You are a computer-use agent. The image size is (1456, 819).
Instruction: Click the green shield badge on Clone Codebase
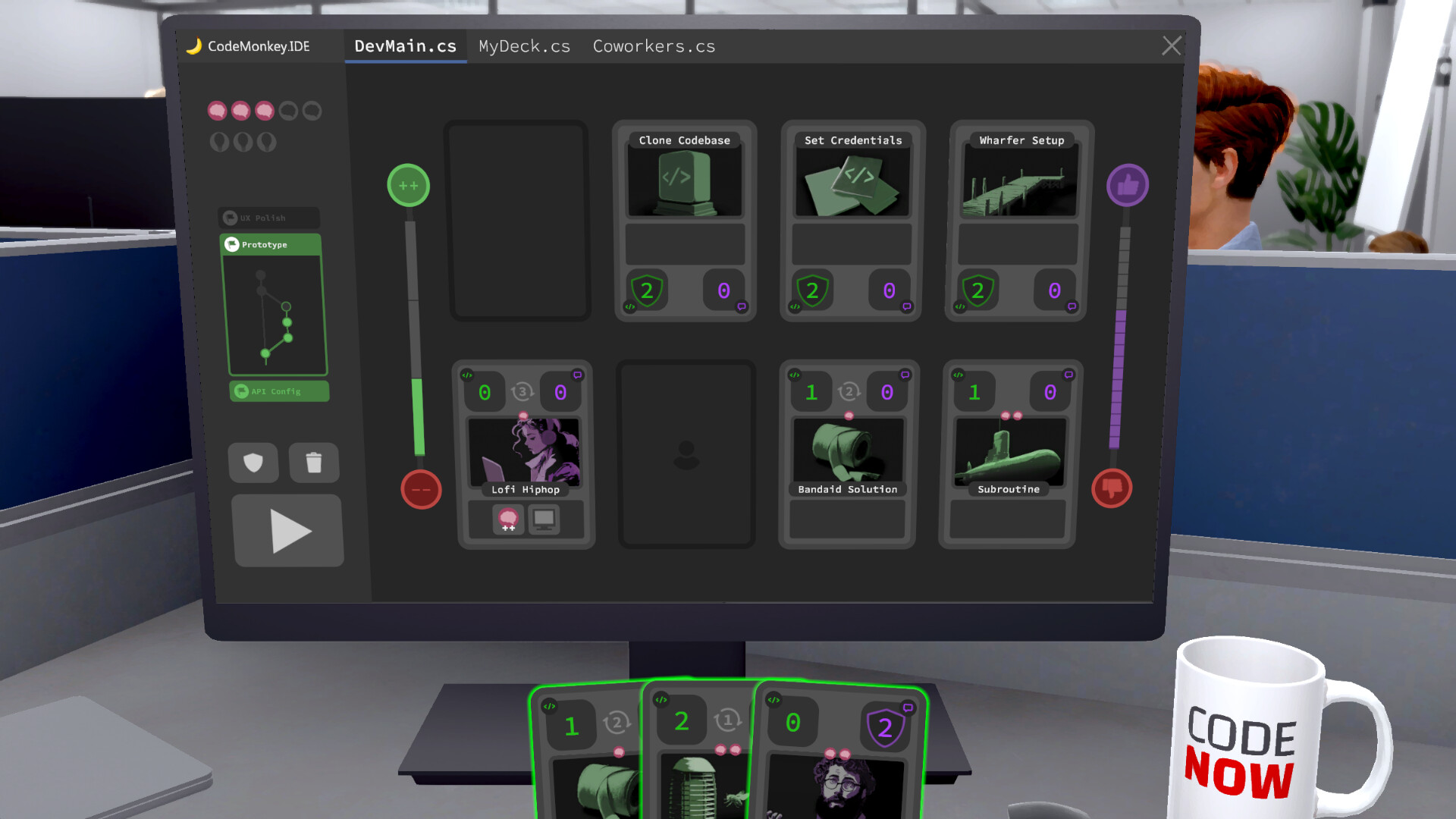(x=646, y=290)
